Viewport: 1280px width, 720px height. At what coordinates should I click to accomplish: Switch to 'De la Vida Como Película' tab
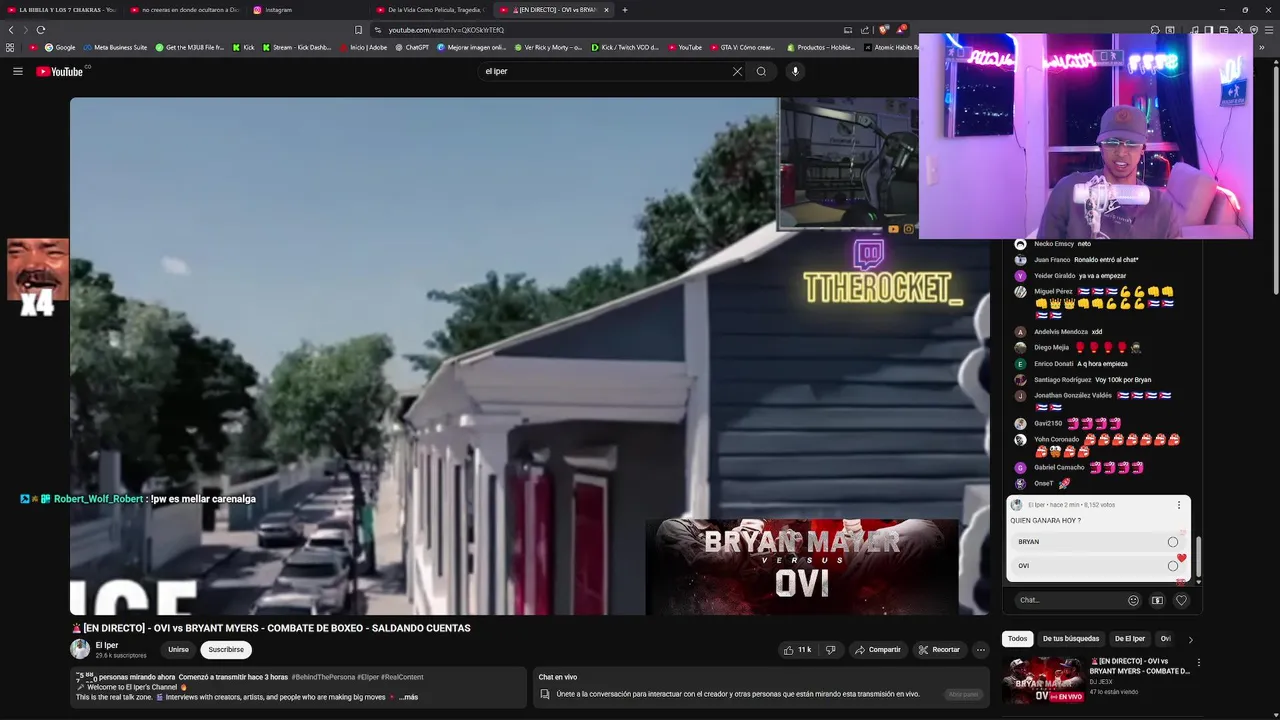pos(432,10)
